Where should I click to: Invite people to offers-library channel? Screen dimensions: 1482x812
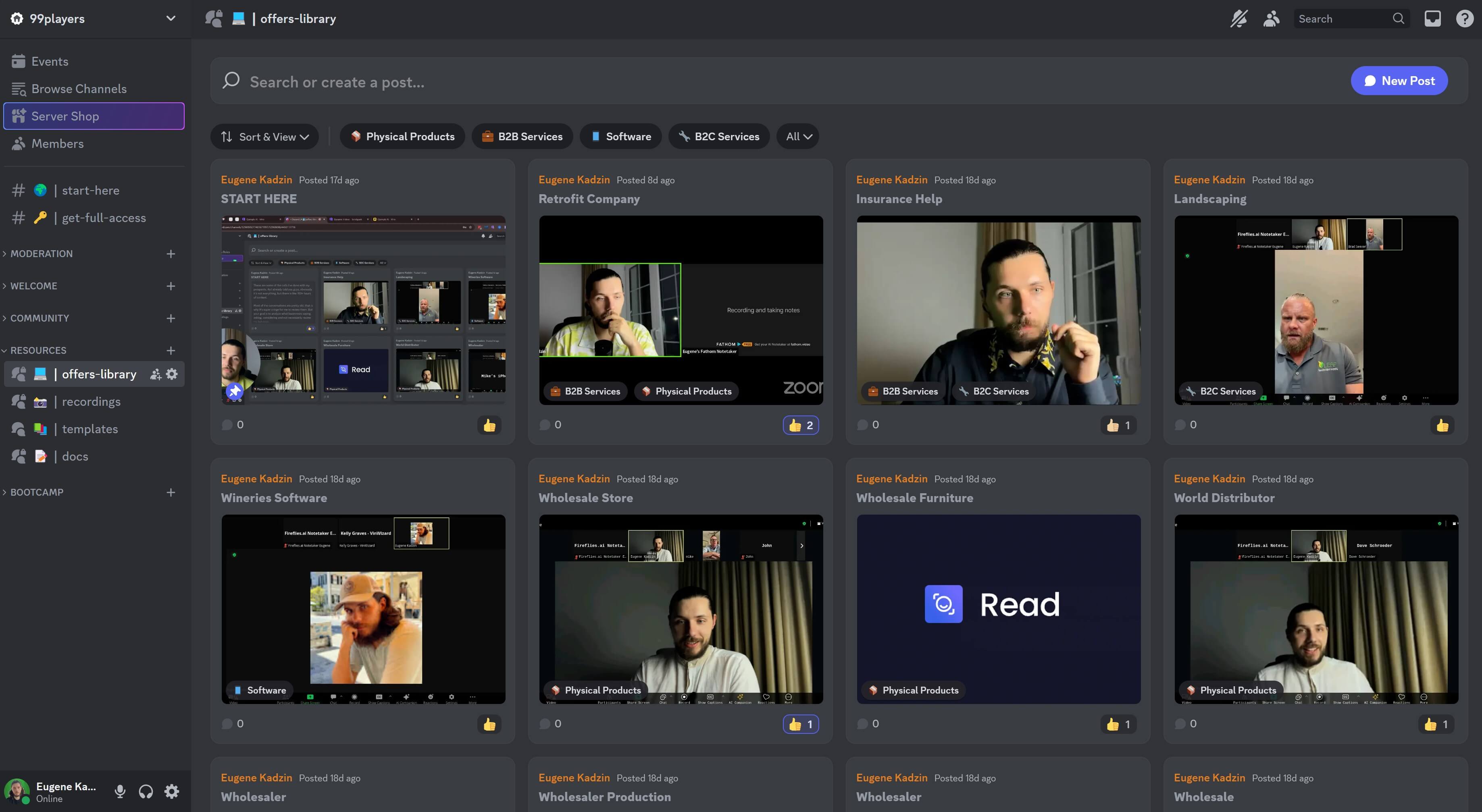click(x=155, y=374)
